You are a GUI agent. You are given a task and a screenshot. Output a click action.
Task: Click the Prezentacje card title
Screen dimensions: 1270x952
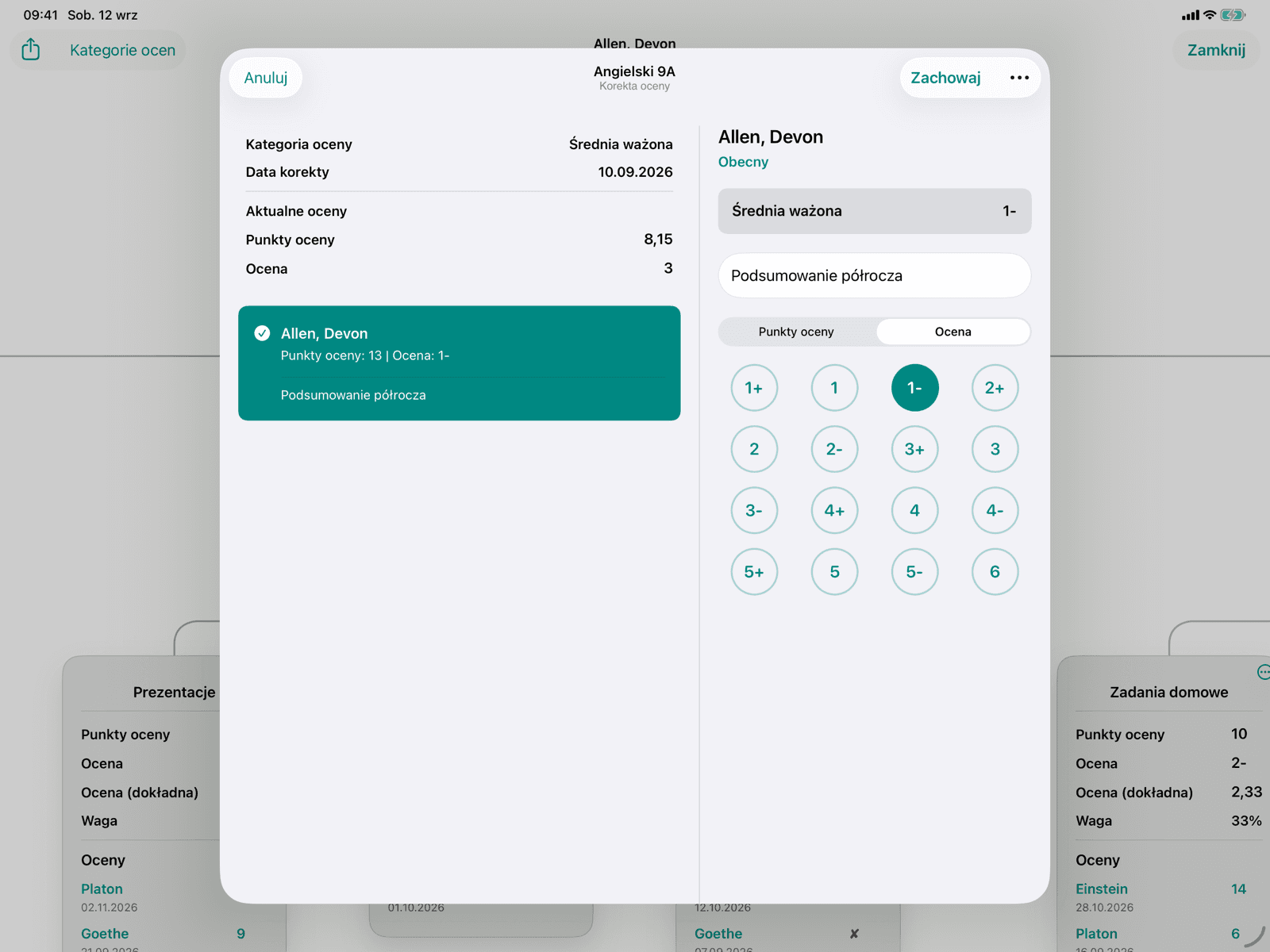(174, 692)
